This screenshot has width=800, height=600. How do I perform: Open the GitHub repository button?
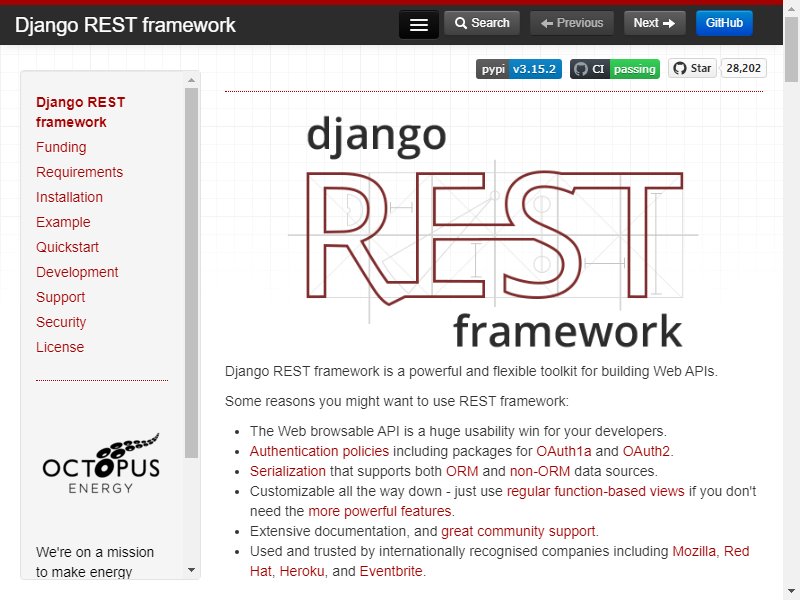[724, 23]
